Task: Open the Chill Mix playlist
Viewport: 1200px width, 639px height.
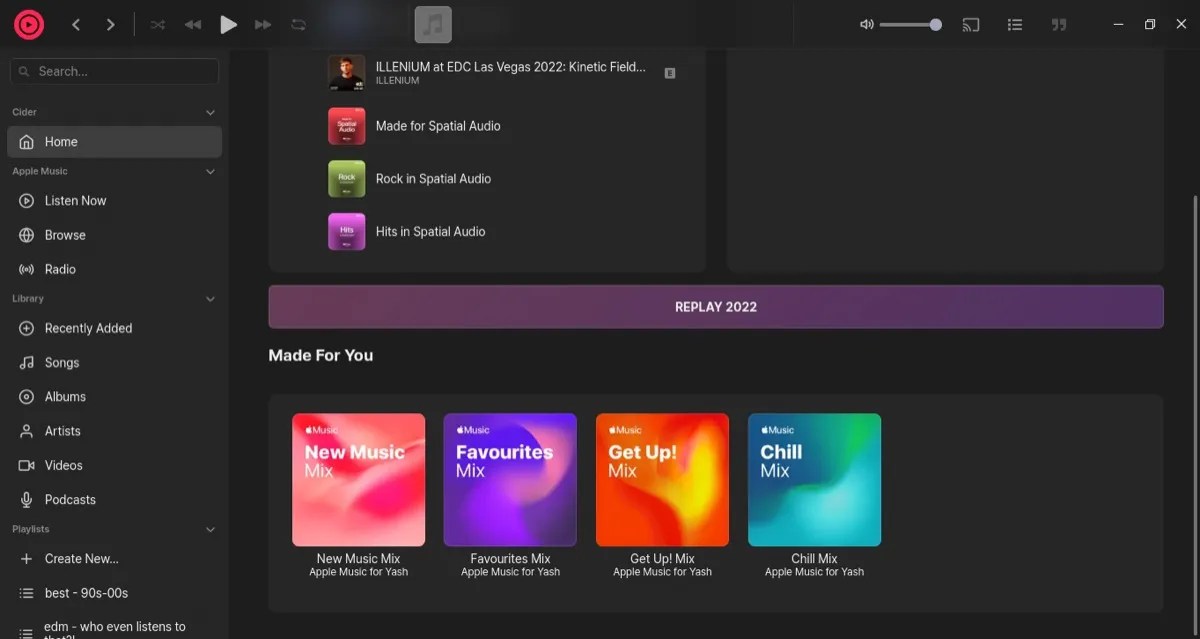Action: (814, 479)
